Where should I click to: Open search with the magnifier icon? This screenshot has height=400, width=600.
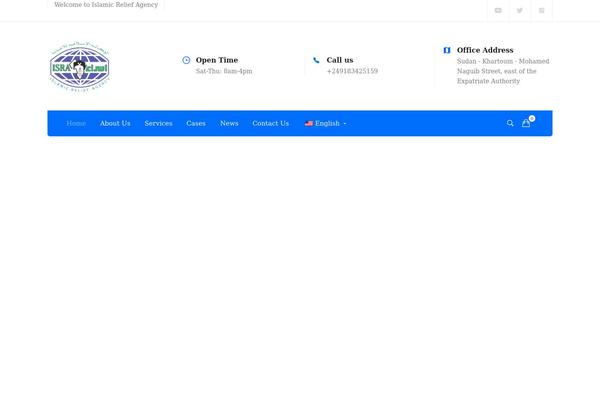510,123
